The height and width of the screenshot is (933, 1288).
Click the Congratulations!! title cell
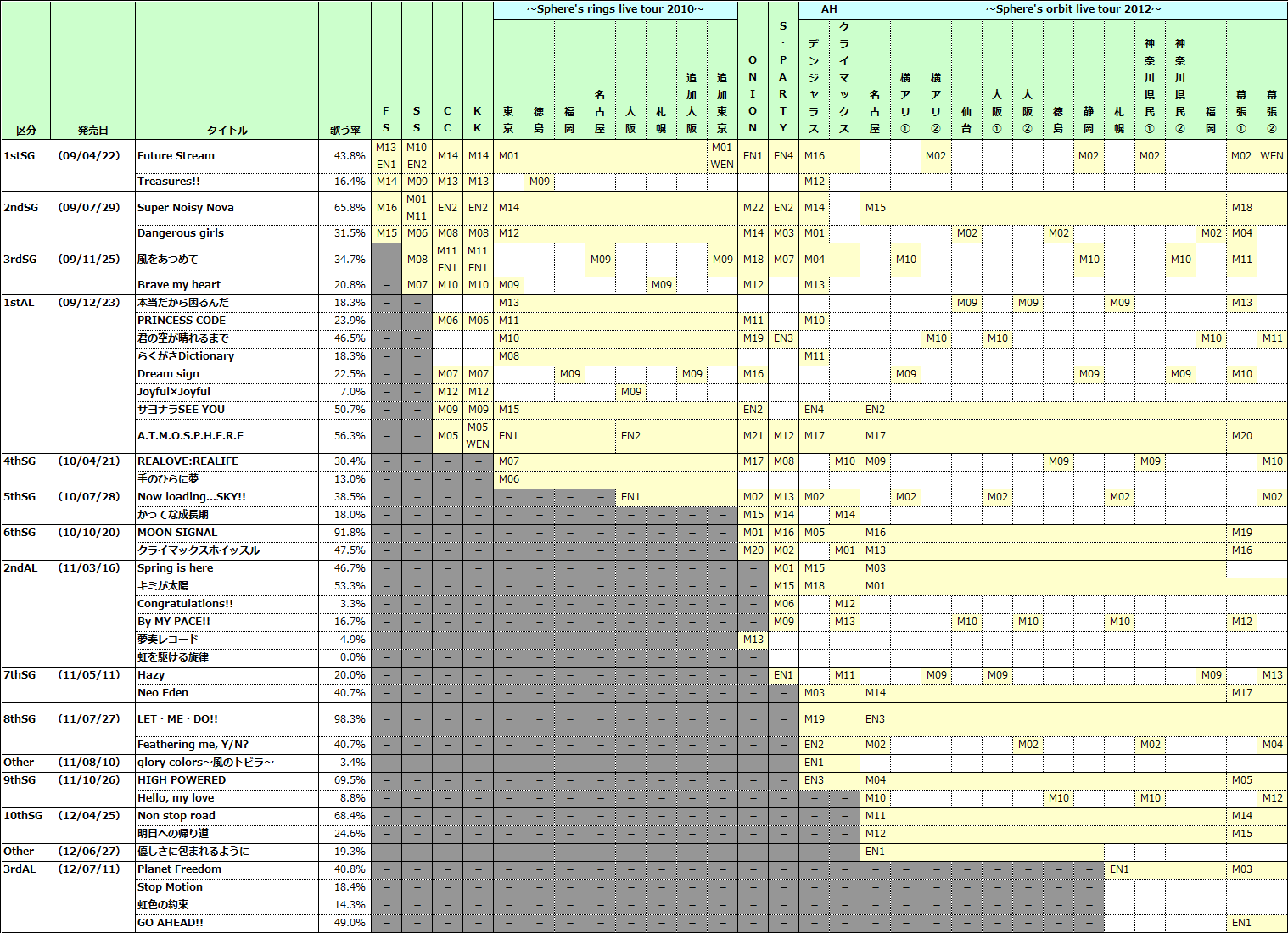click(x=227, y=604)
